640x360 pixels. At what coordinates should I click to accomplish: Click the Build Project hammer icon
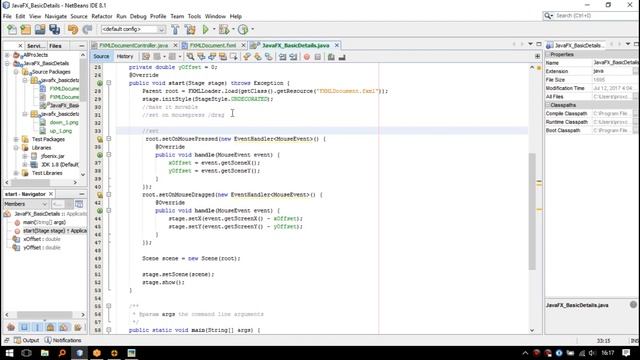click(x=175, y=29)
